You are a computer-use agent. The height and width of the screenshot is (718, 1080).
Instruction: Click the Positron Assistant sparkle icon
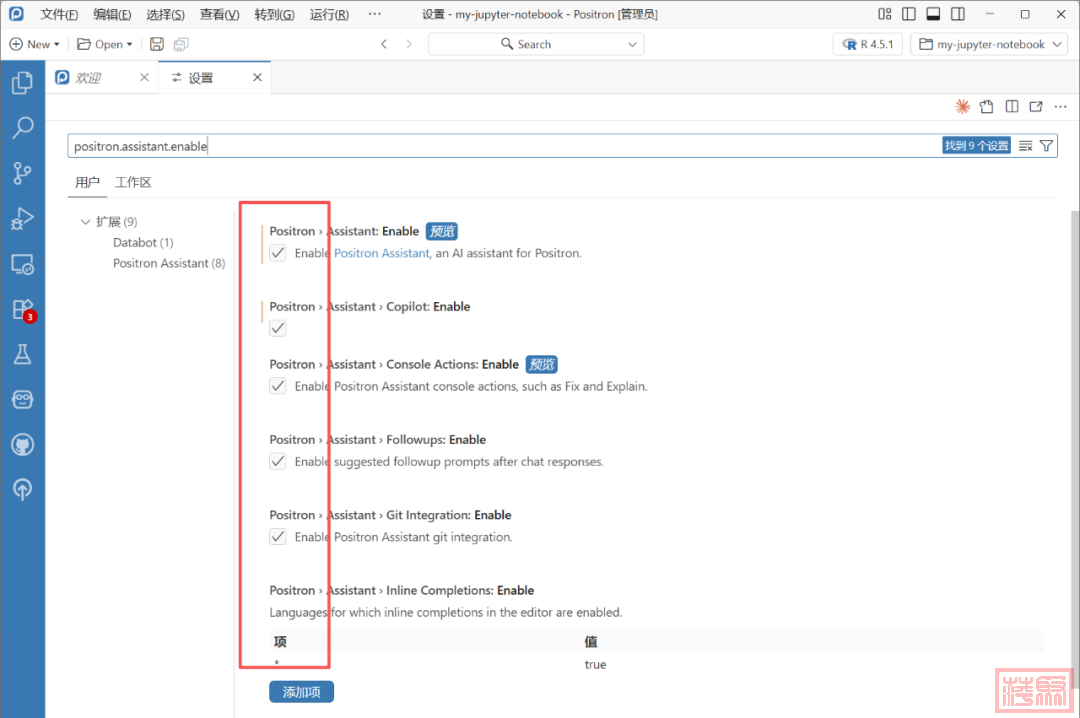962,107
